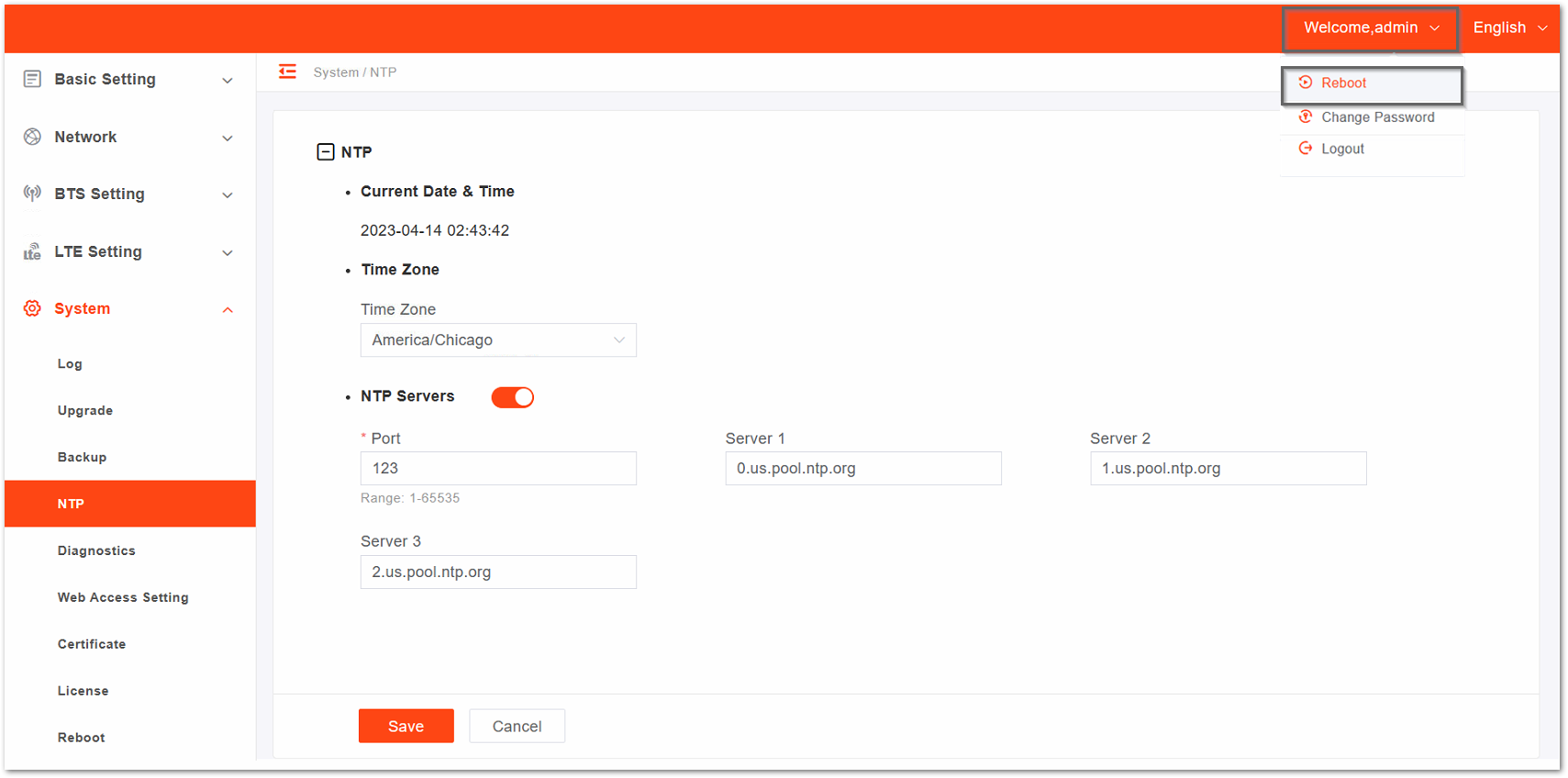Viewport: 1568px width, 778px height.
Task: Expand the LTE Setting chevron
Action: [x=228, y=253]
